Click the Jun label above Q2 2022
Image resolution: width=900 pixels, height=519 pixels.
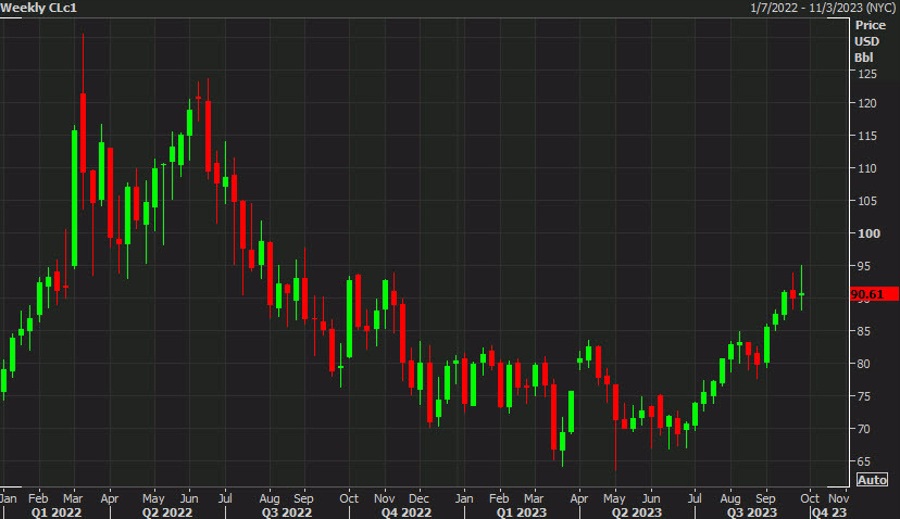pos(189,497)
